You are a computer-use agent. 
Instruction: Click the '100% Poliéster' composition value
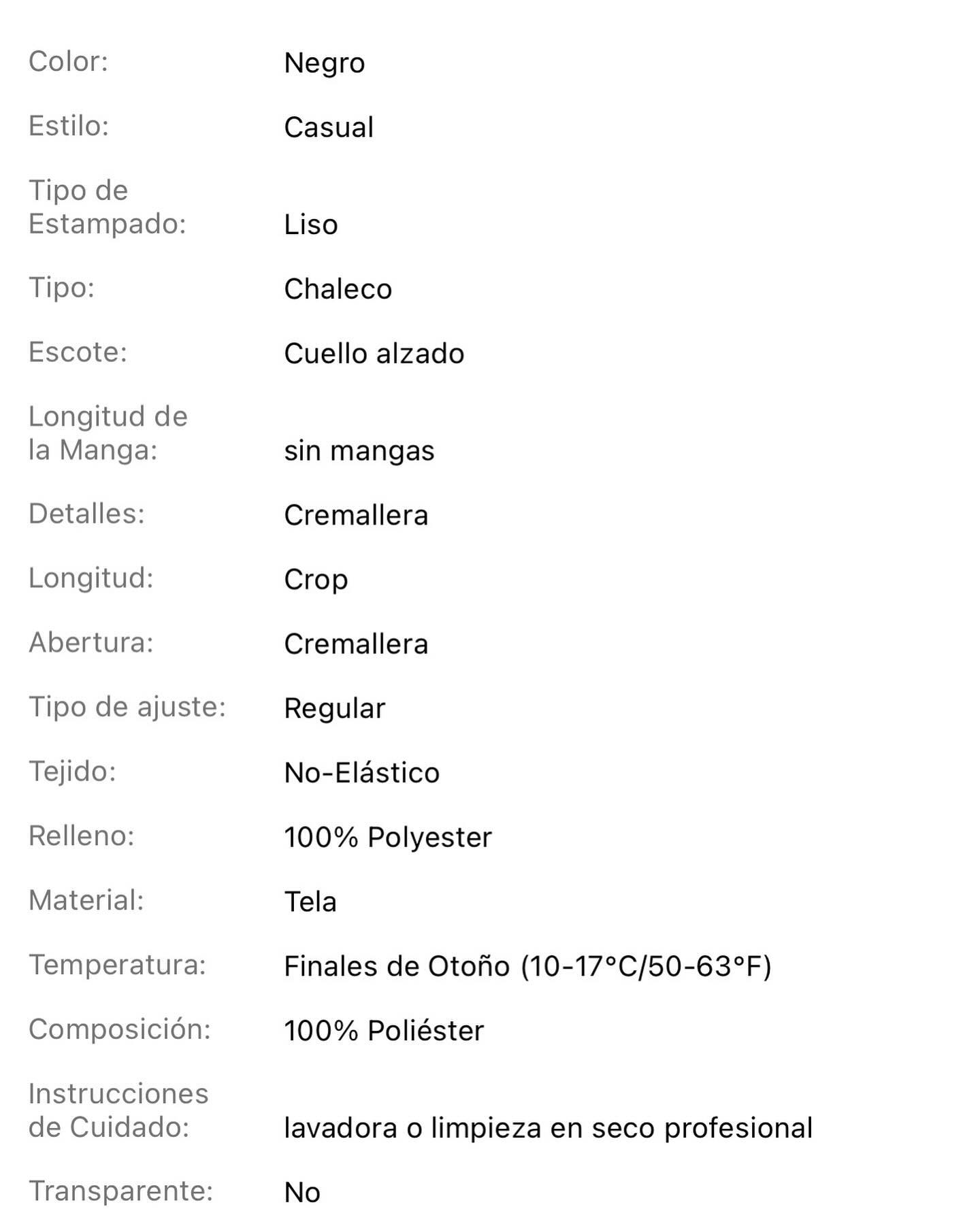[384, 1031]
